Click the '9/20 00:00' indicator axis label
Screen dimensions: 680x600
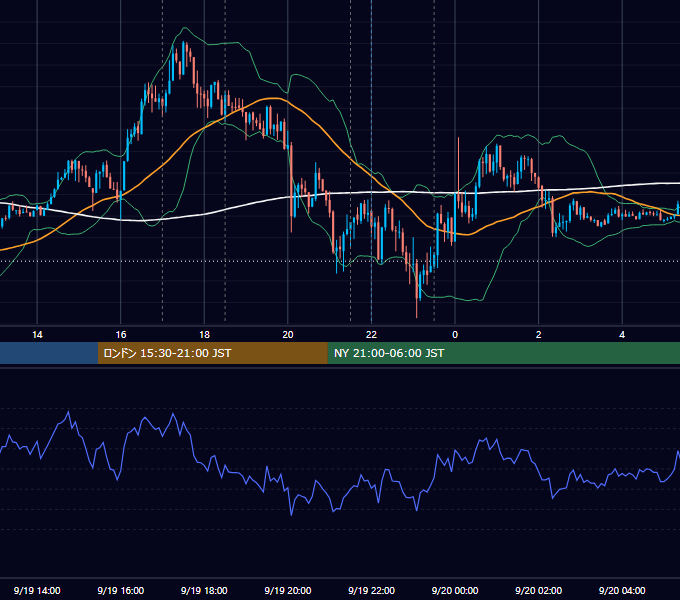[x=455, y=590]
